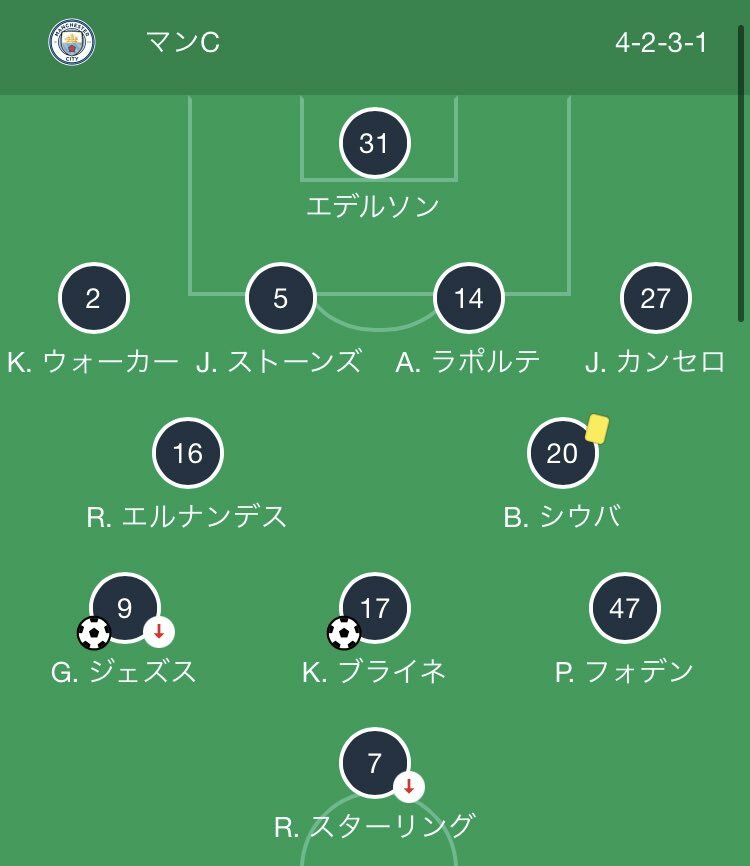Select player number 47 P. フォデン circle

tap(625, 608)
